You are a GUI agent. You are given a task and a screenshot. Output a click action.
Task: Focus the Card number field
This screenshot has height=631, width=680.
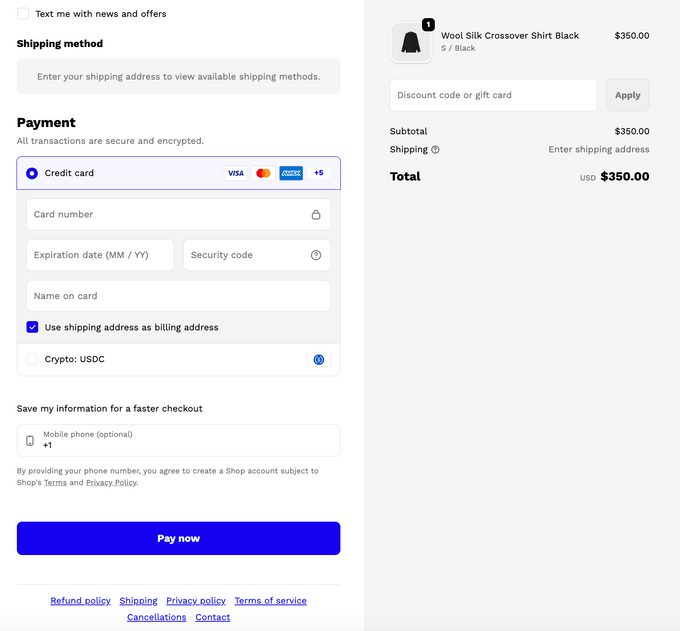(x=178, y=214)
